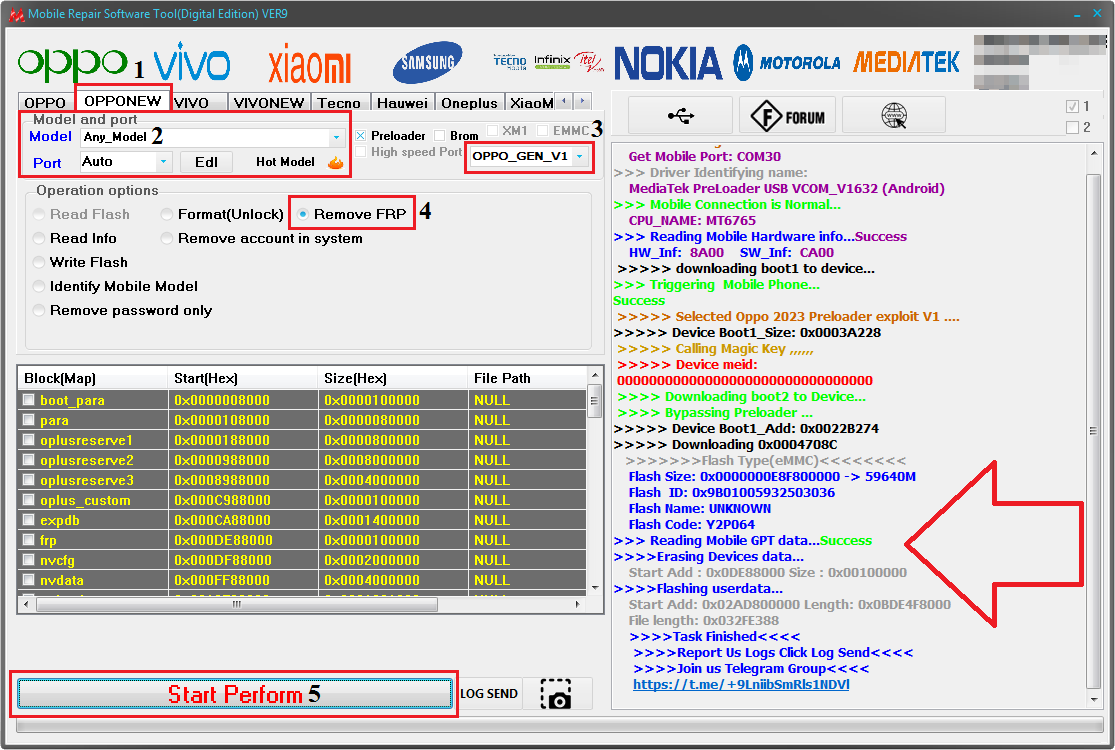Click the block table scroll-left arrow
The height and width of the screenshot is (750, 1115).
click(26, 605)
